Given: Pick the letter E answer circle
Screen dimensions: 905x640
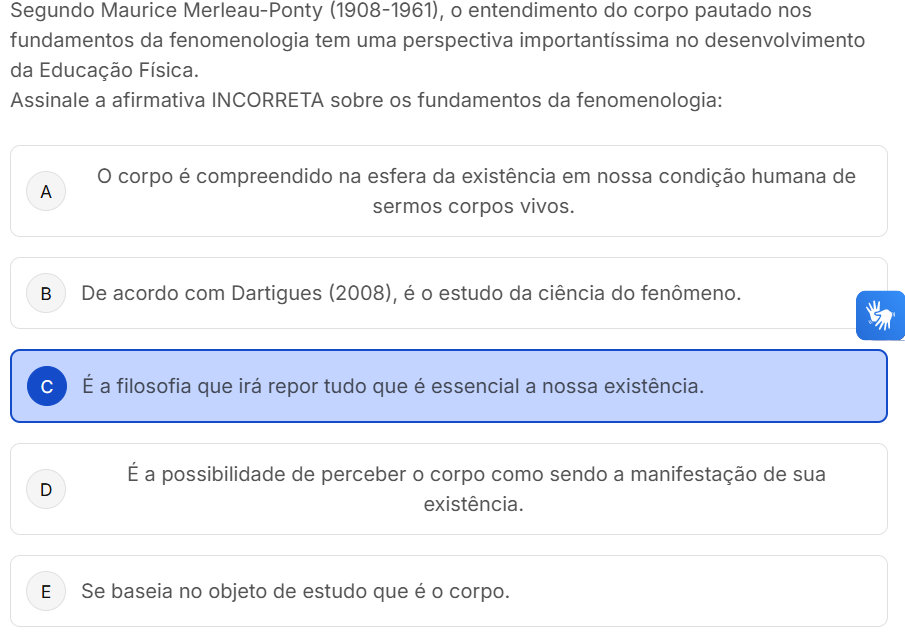Looking at the screenshot, I should point(46,591).
